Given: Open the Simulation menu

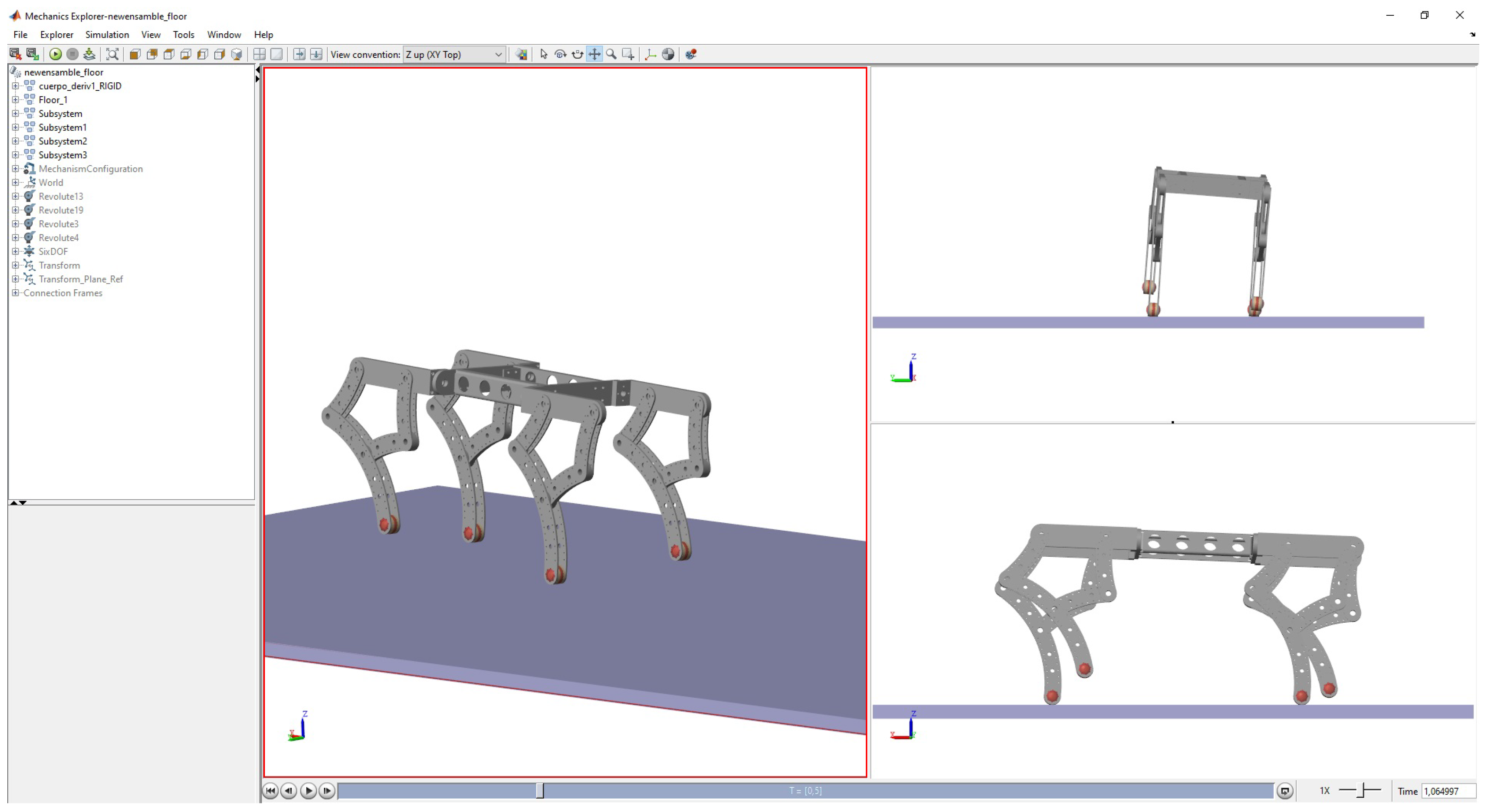Looking at the screenshot, I should coord(107,35).
